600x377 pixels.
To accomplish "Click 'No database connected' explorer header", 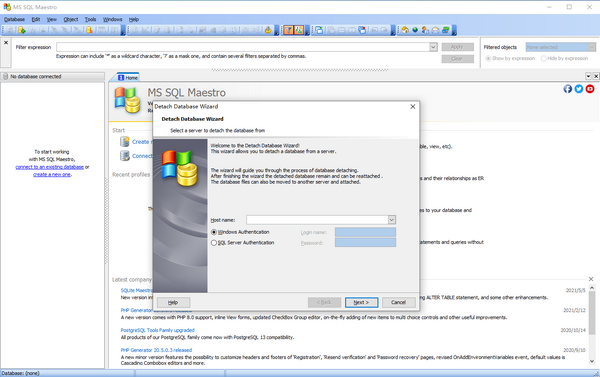I will [x=52, y=77].
